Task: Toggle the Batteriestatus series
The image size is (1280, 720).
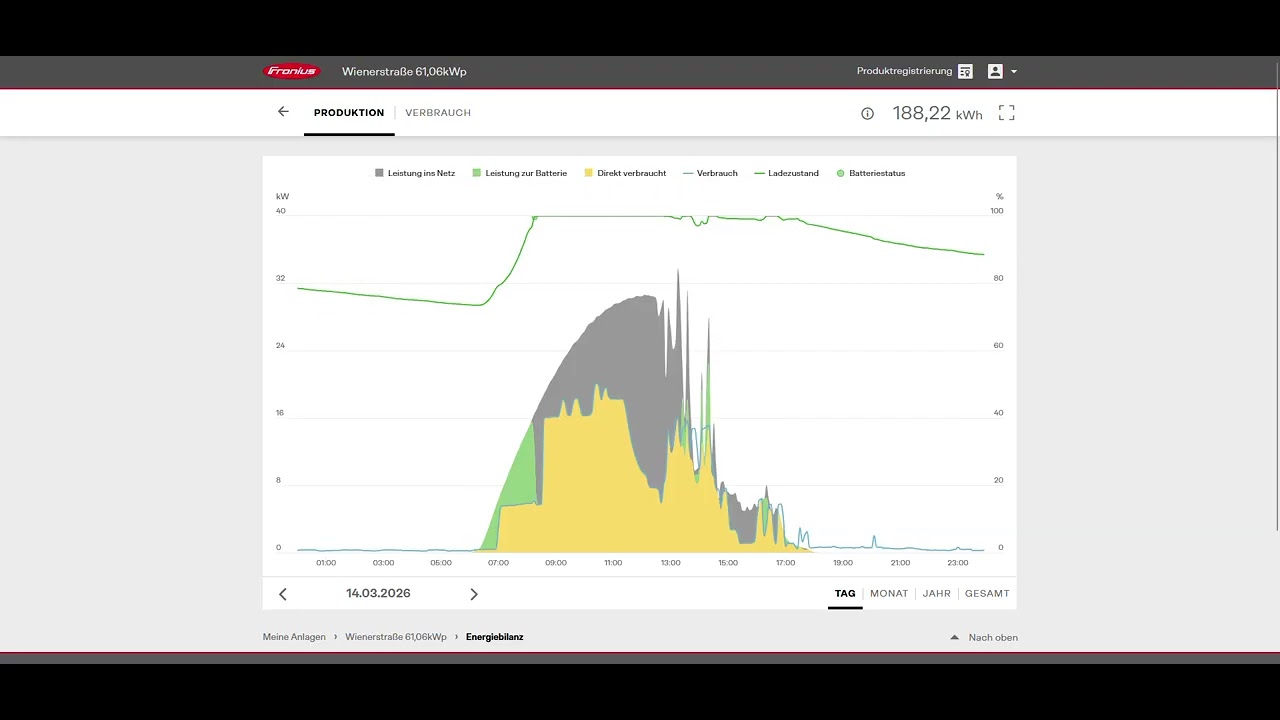Action: [871, 173]
